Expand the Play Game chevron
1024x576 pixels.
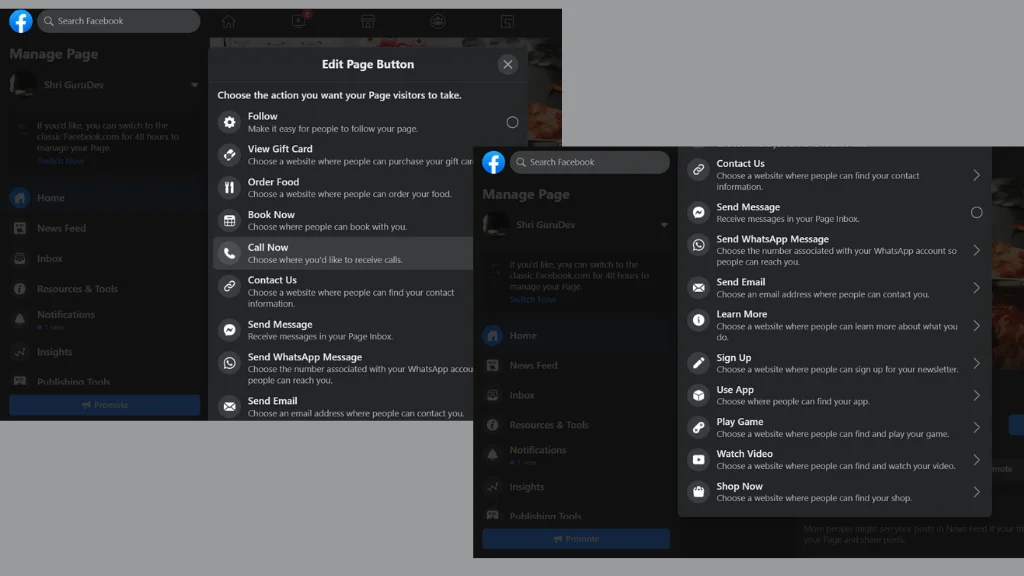point(976,427)
